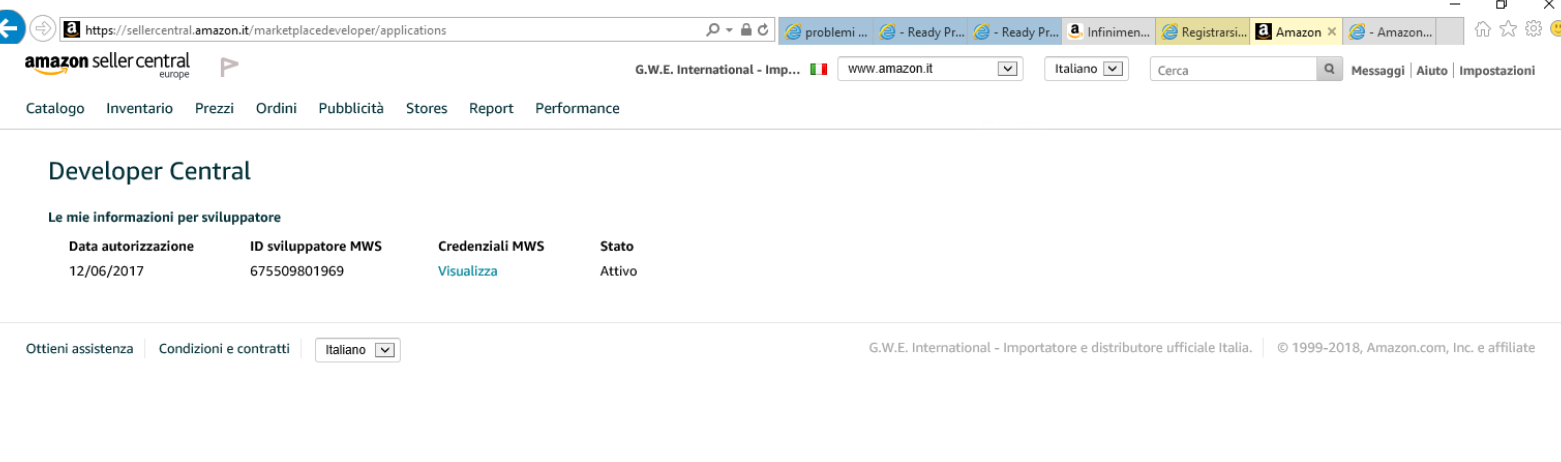1561x462 pixels.
Task: Click the Italian flag icon
Action: tap(818, 70)
